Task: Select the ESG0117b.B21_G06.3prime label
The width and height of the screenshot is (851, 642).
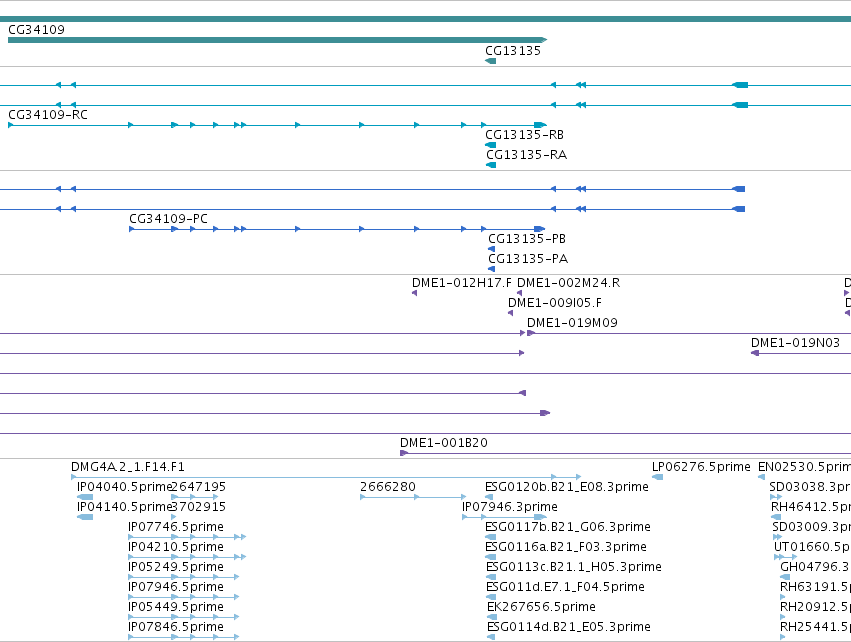Action: point(568,527)
